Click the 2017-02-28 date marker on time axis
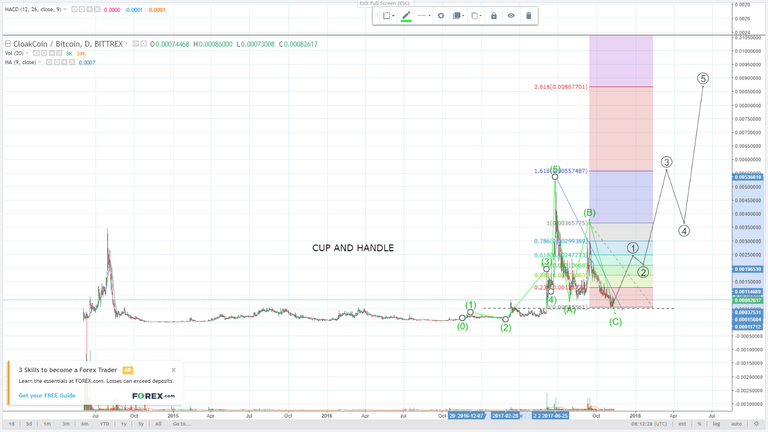Viewport: 768px width, 432px height. pos(505,415)
